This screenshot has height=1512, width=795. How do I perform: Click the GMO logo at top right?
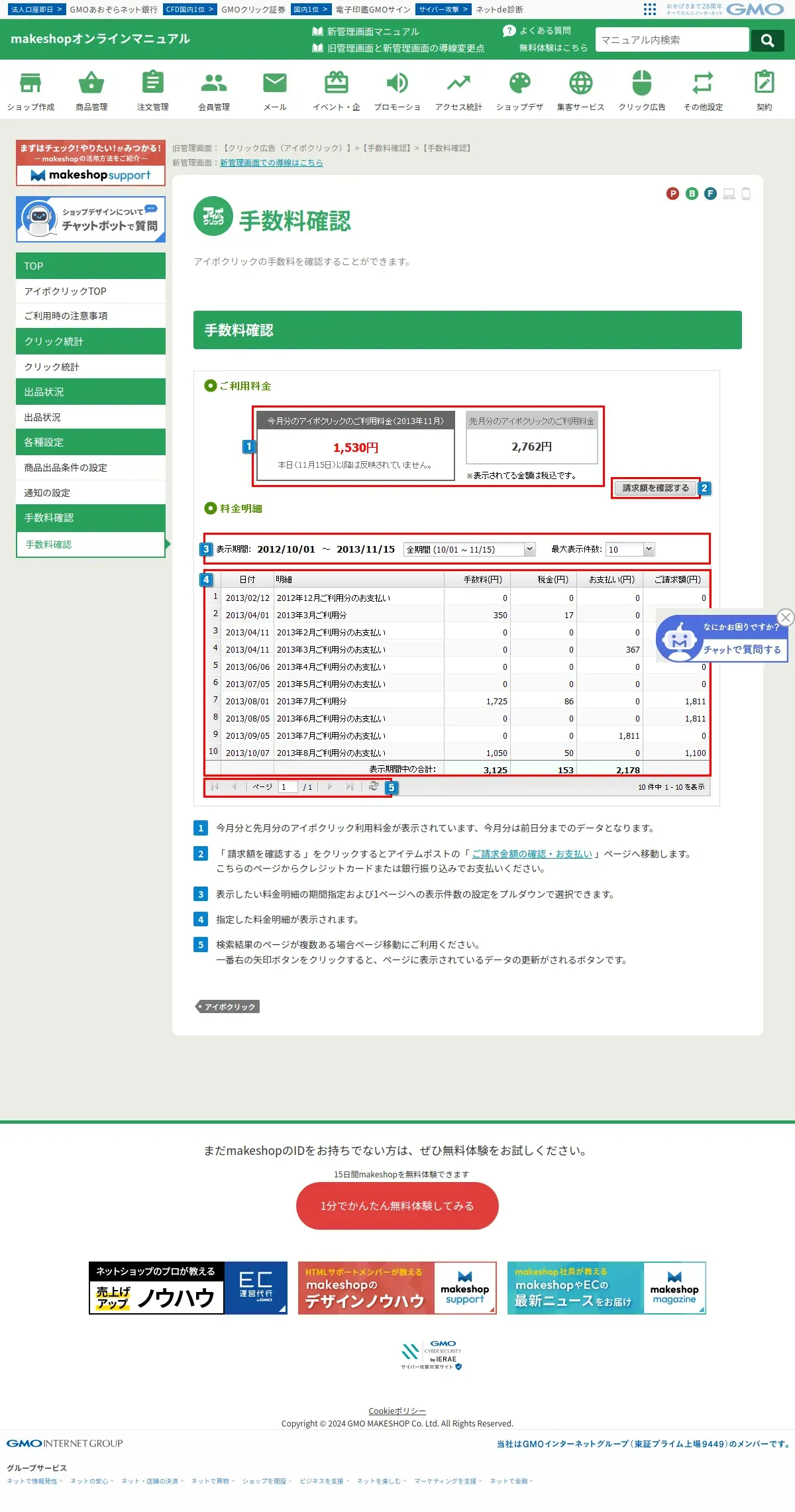click(x=755, y=9)
